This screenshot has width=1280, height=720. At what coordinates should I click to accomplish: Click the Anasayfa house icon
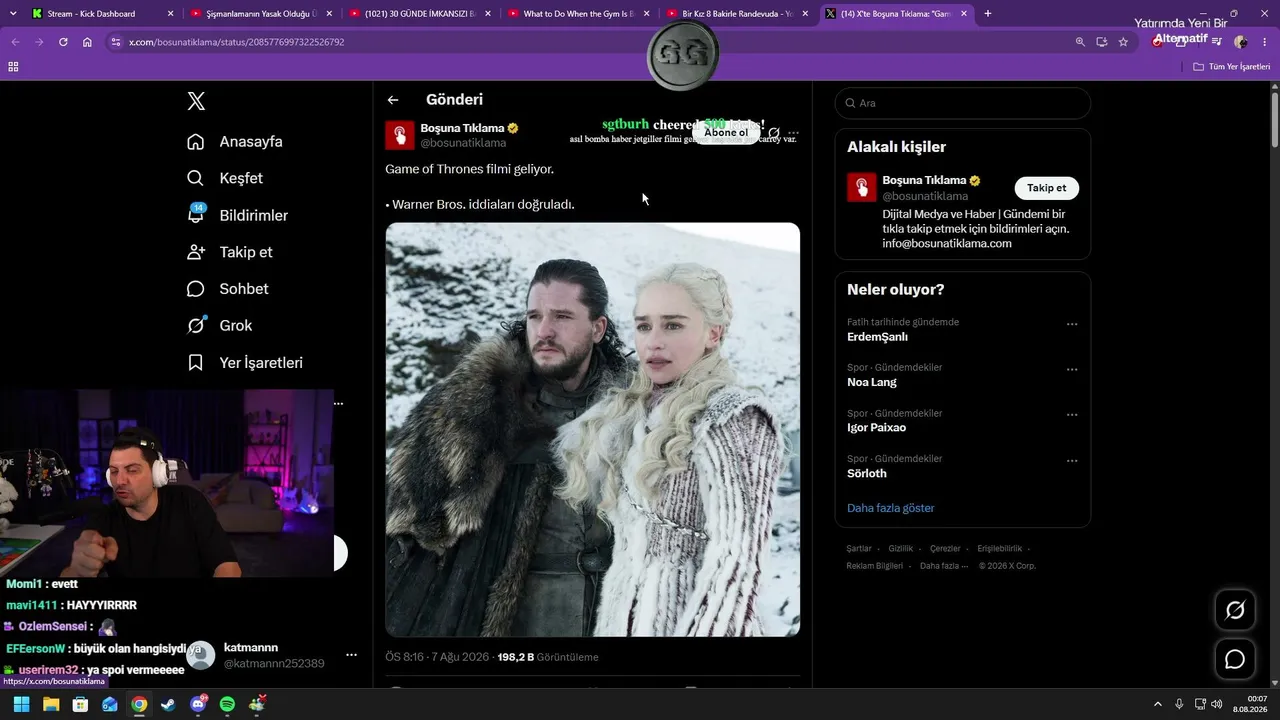tap(196, 142)
